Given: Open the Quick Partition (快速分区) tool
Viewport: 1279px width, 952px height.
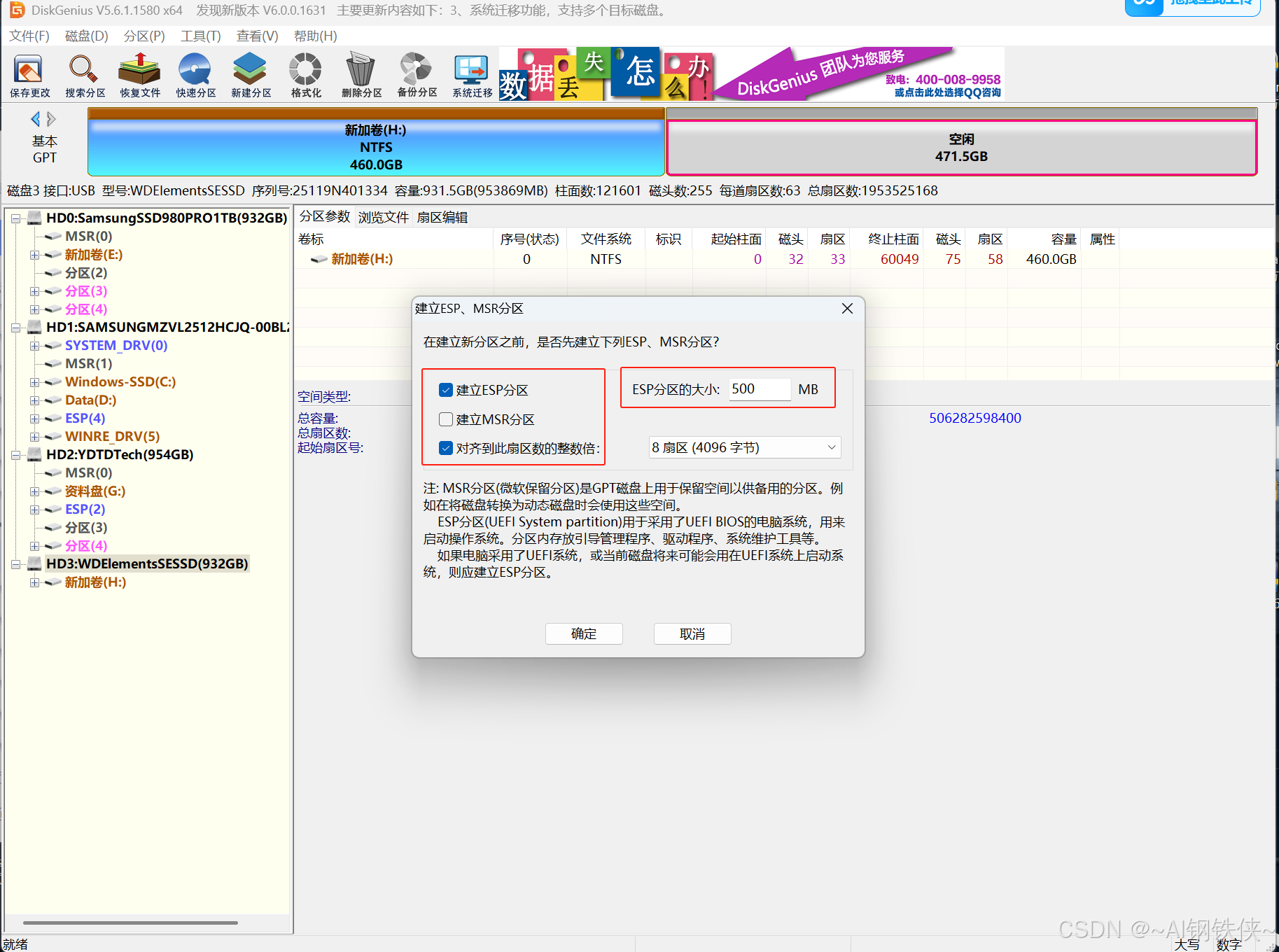Looking at the screenshot, I should point(195,75).
